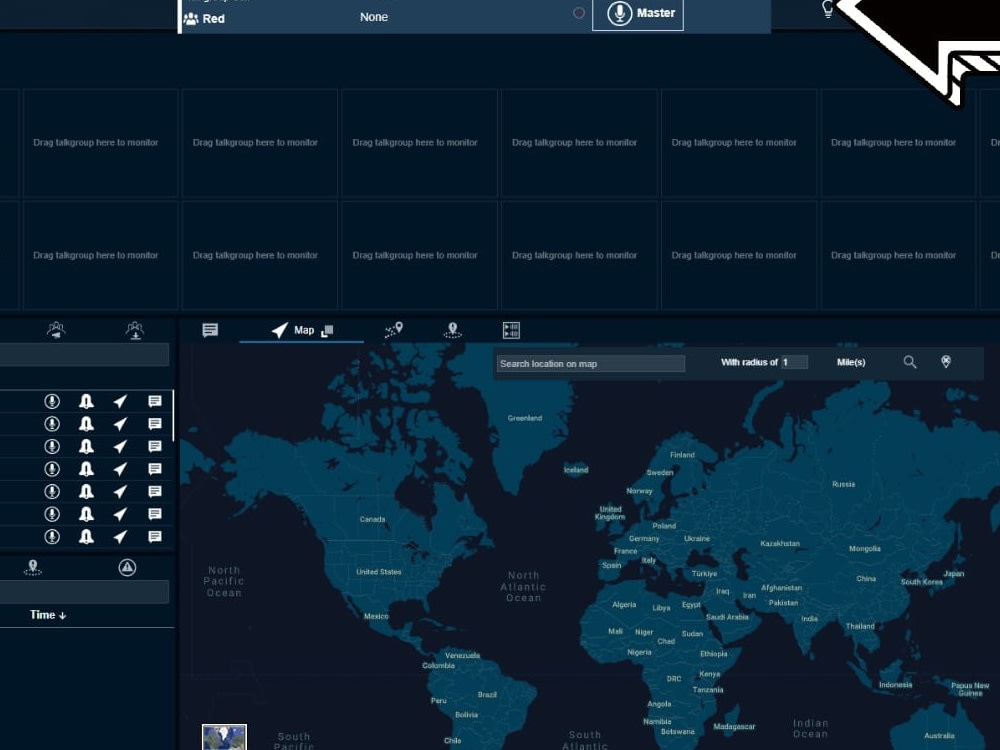Viewport: 1000px width, 750px height.
Task: Click bell alert icon in last contact row
Action: [x=86, y=537]
